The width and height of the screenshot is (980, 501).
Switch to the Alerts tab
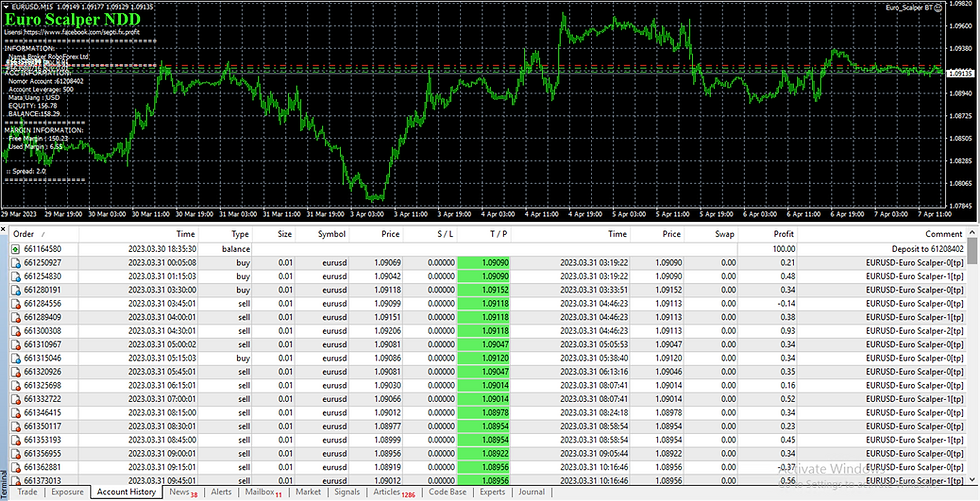[221, 492]
